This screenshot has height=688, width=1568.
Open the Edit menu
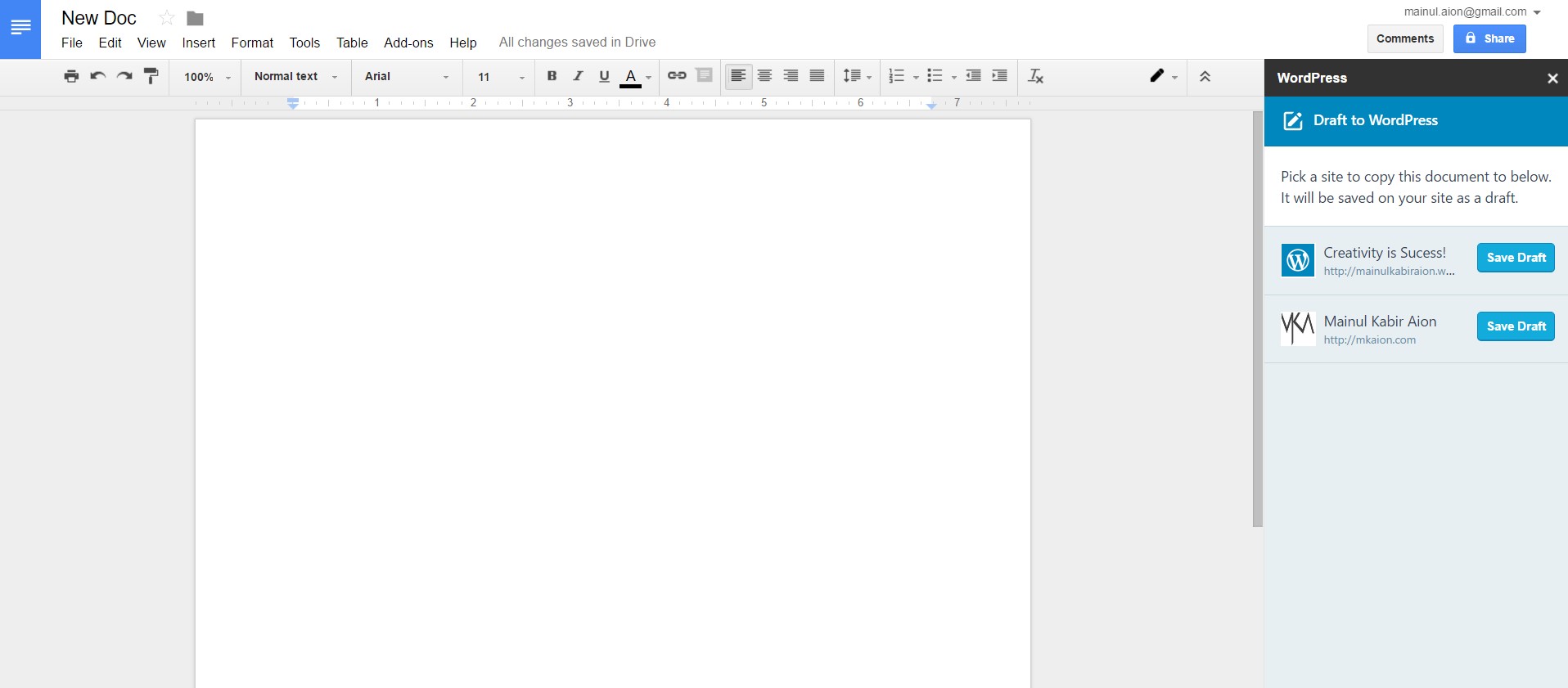coord(110,43)
